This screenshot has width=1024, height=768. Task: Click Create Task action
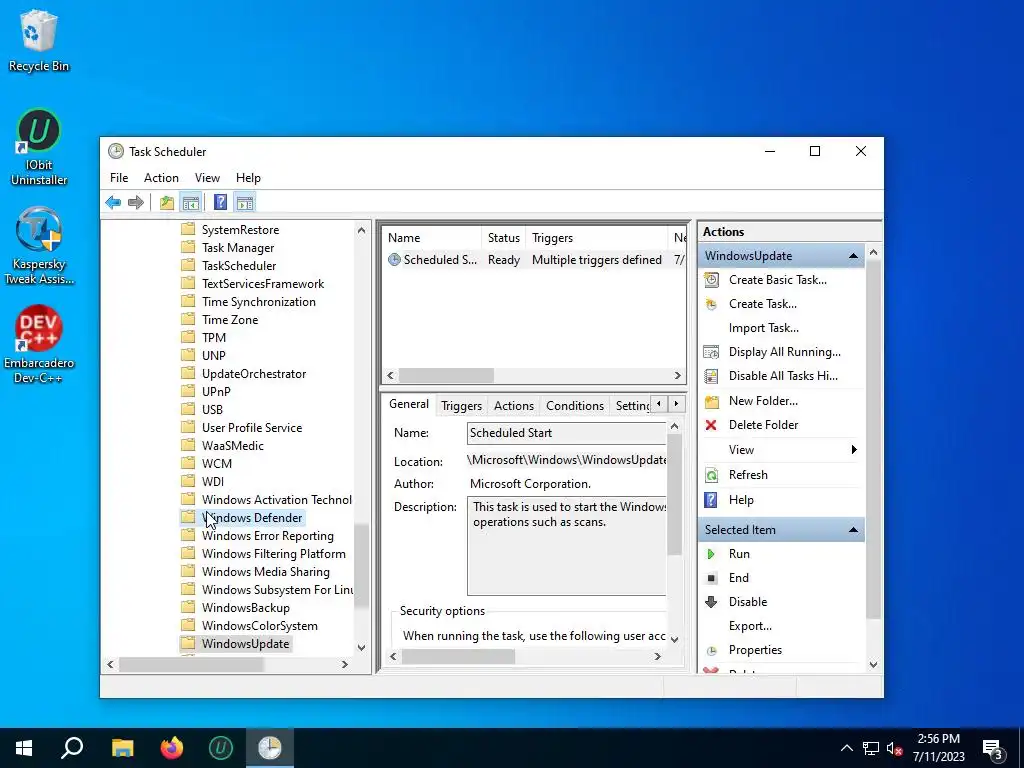coord(763,304)
